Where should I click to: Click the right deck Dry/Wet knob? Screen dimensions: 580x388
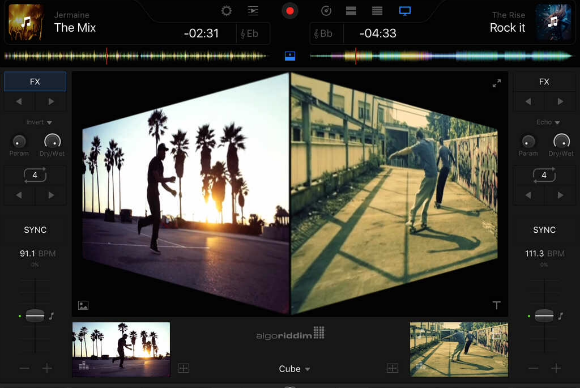[562, 141]
